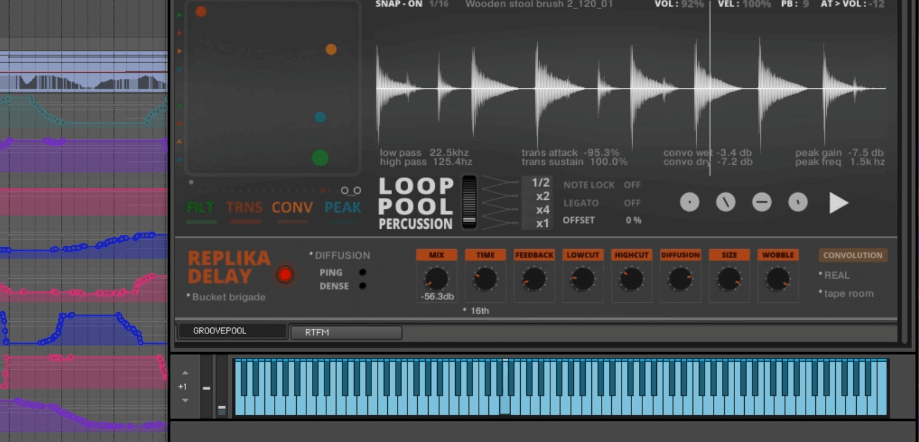Click the low pass 22.5khz readout
The width and height of the screenshot is (919, 442).
coord(424,153)
